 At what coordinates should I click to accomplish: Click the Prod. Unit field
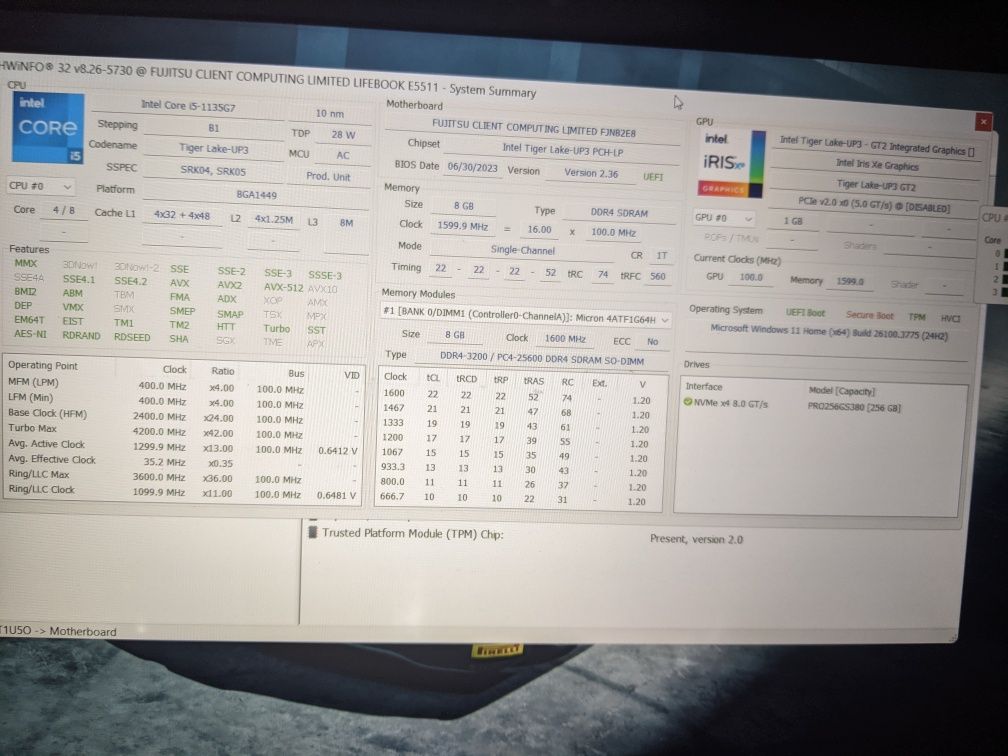[x=328, y=176]
